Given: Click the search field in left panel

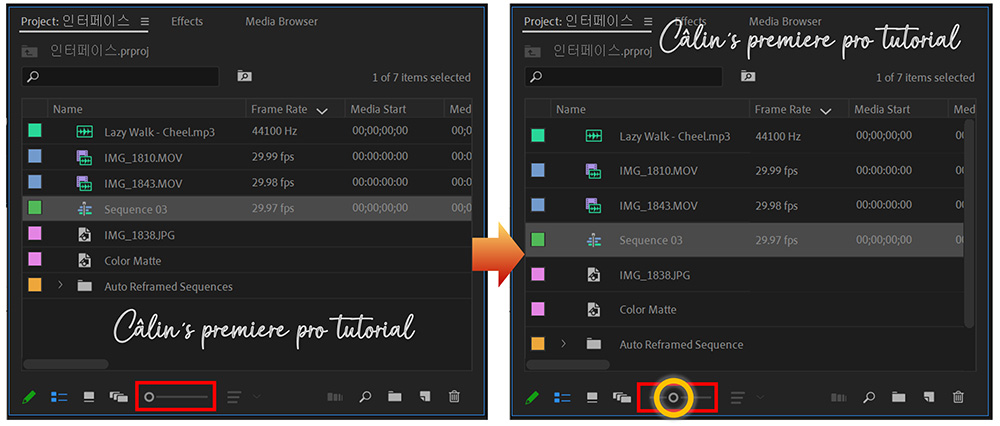Looking at the screenshot, I should pos(120,77).
